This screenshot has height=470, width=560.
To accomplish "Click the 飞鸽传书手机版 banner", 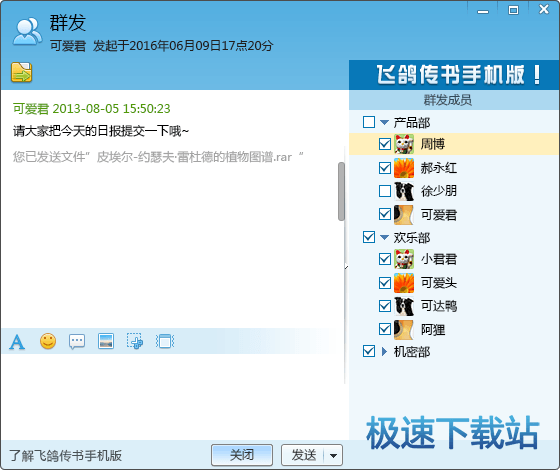I will (x=454, y=75).
